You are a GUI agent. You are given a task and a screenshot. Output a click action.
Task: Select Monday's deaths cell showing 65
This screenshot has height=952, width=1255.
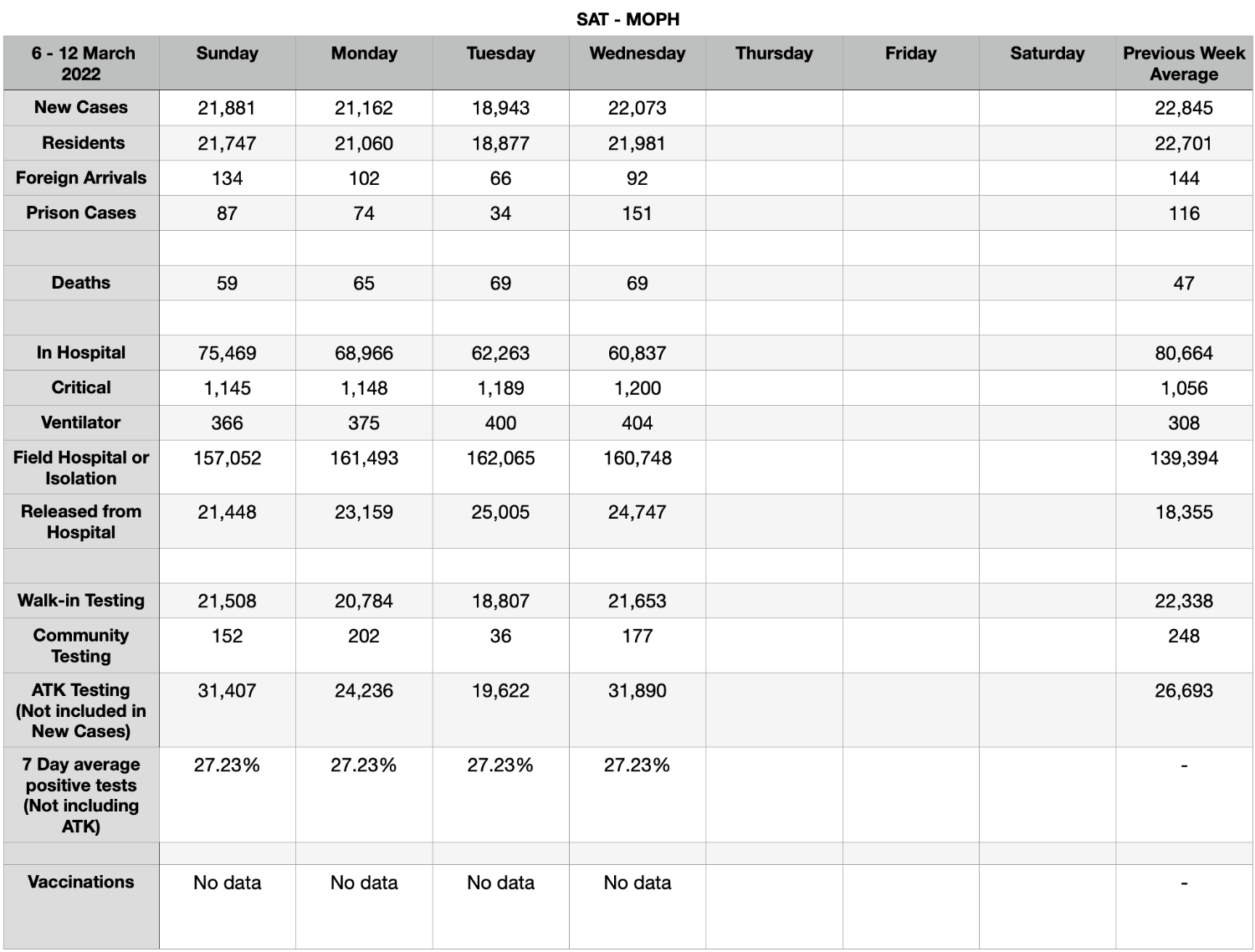pyautogui.click(x=364, y=284)
